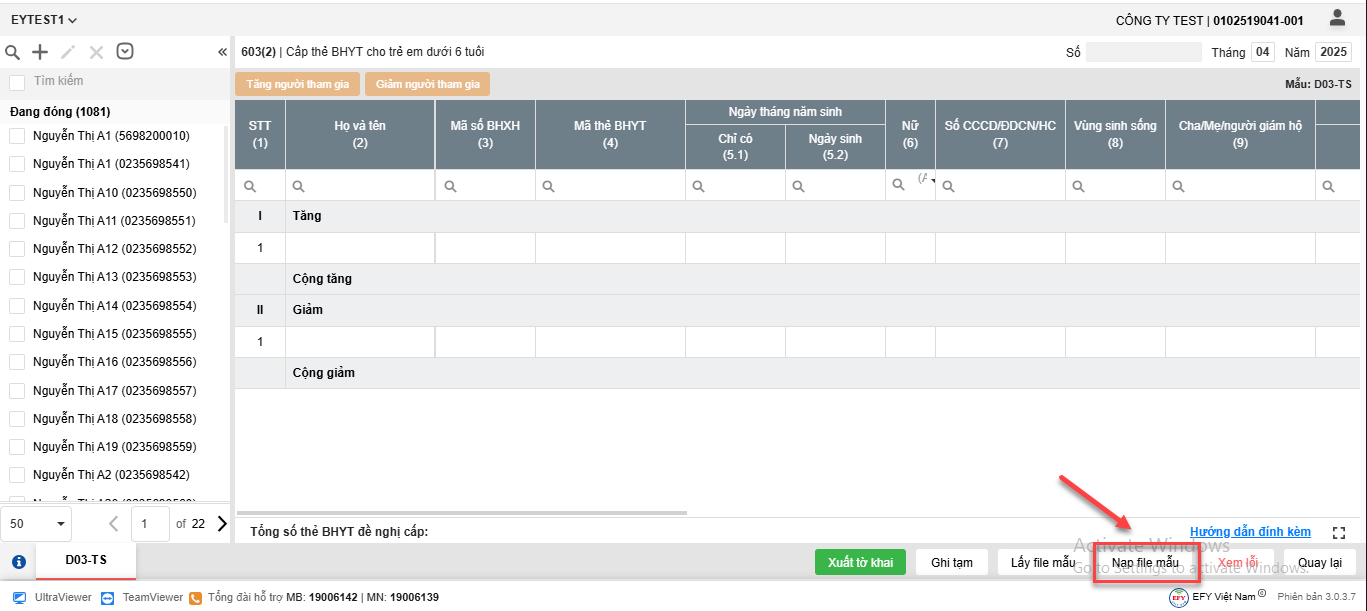Go to next page of employee list

(222, 523)
